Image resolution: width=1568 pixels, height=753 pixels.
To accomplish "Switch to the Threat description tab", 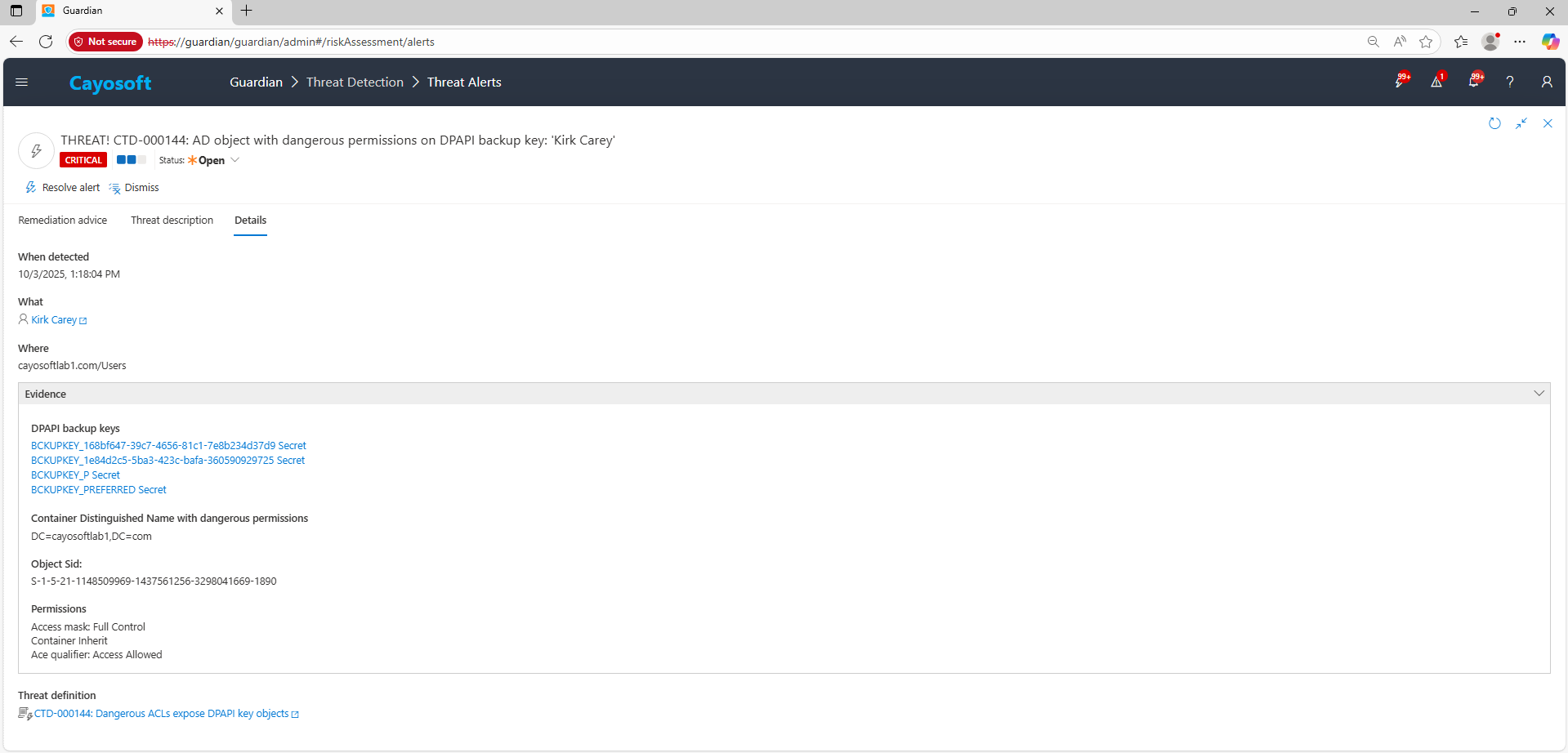I will (172, 221).
